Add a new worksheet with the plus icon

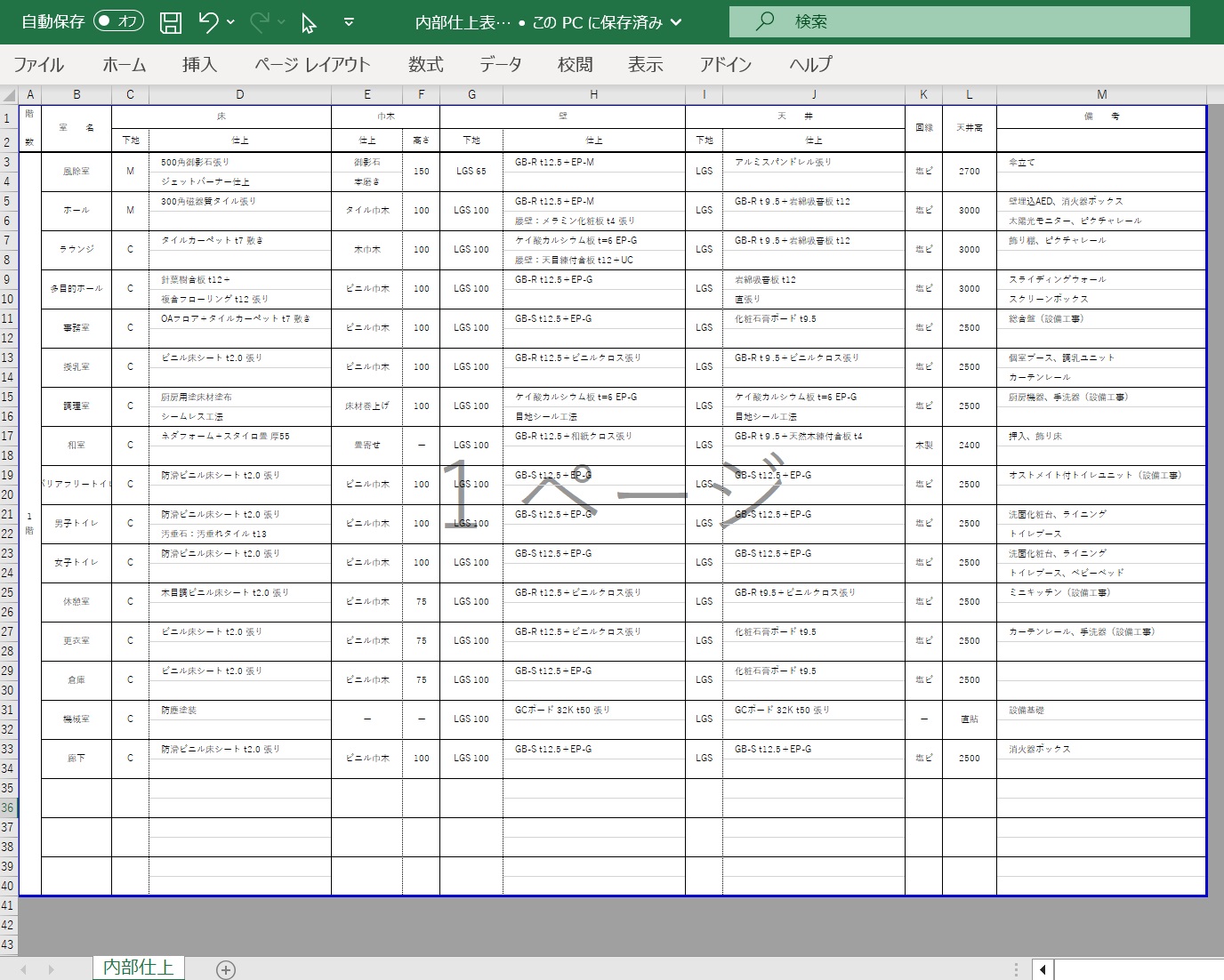pos(225,968)
